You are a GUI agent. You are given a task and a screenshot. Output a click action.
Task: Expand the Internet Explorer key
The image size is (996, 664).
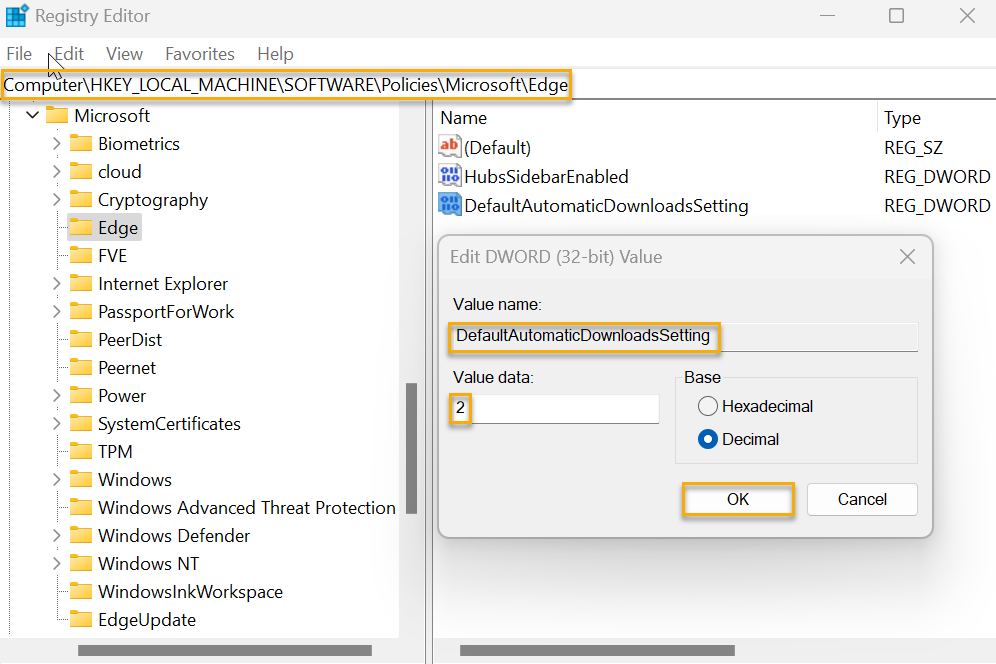click(x=56, y=283)
